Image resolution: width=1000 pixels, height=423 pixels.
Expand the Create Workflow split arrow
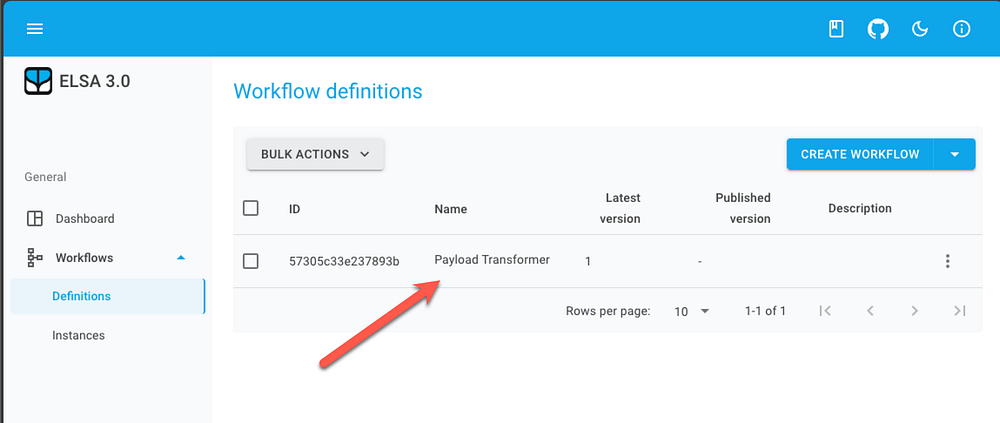955,154
